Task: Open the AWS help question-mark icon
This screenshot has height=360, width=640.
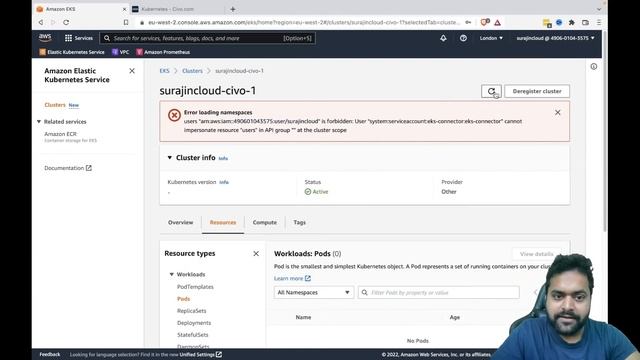Action: (x=463, y=38)
